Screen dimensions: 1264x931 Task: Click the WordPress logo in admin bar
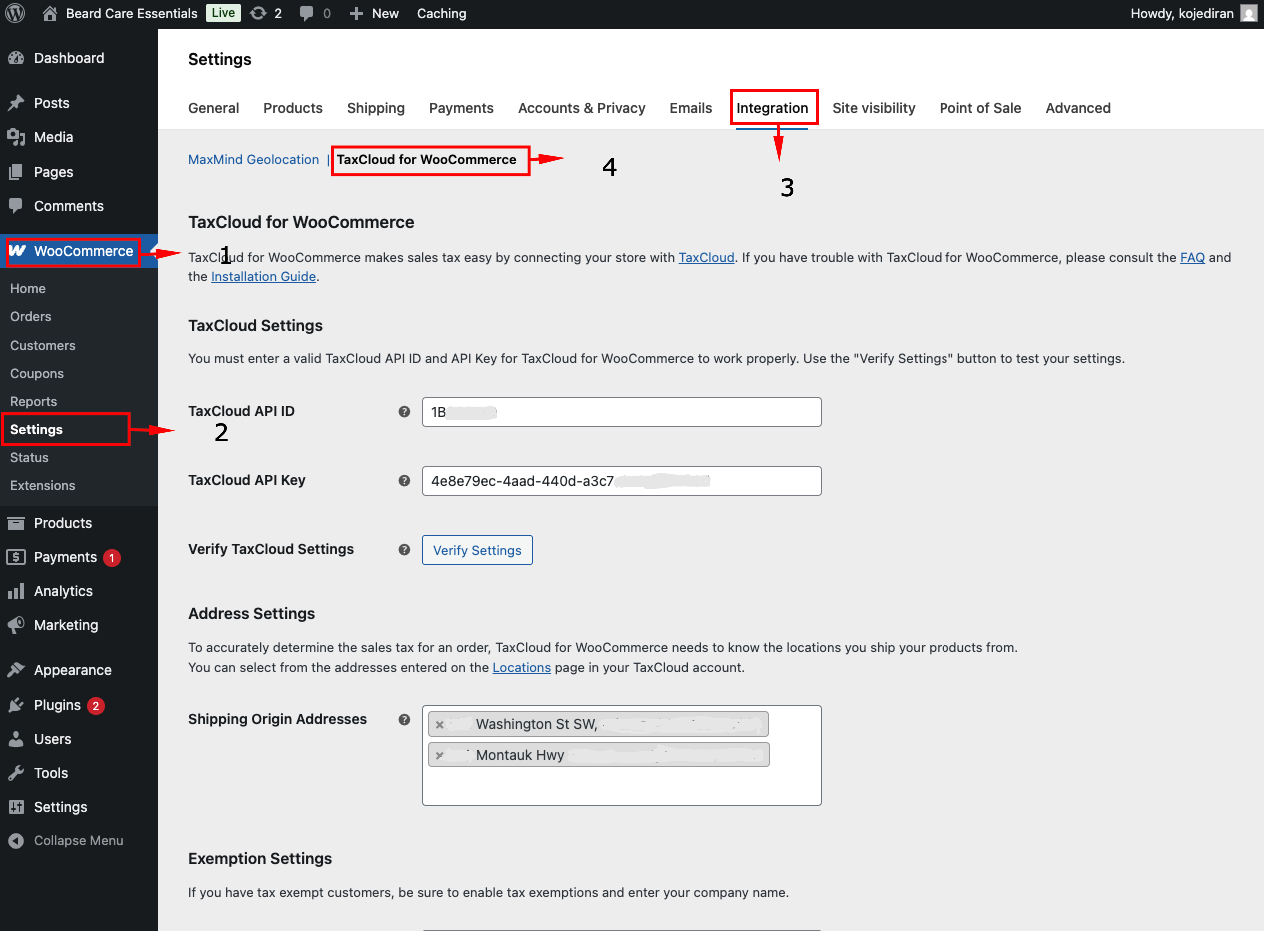coord(15,13)
